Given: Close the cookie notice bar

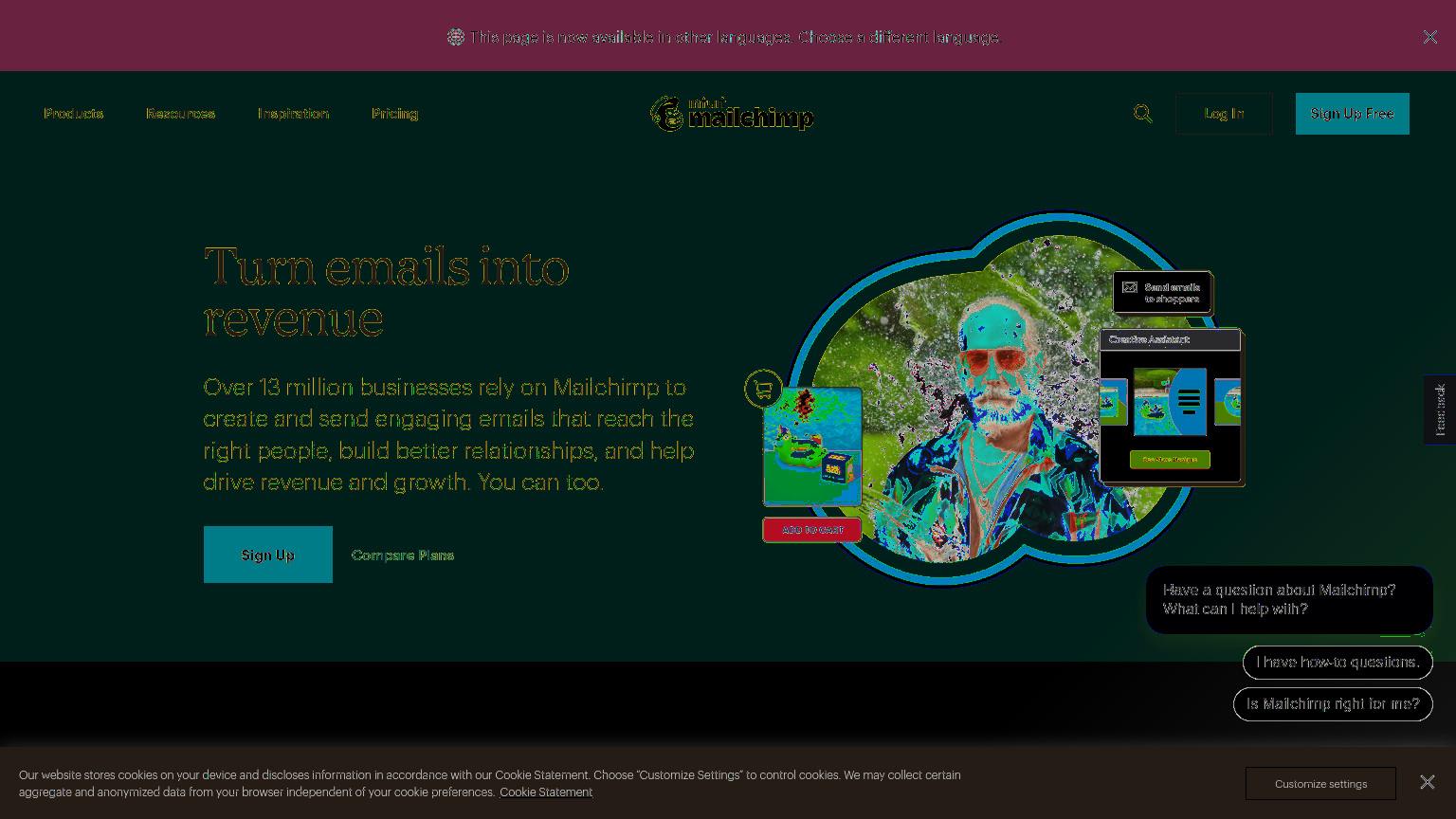Looking at the screenshot, I should point(1427,782).
